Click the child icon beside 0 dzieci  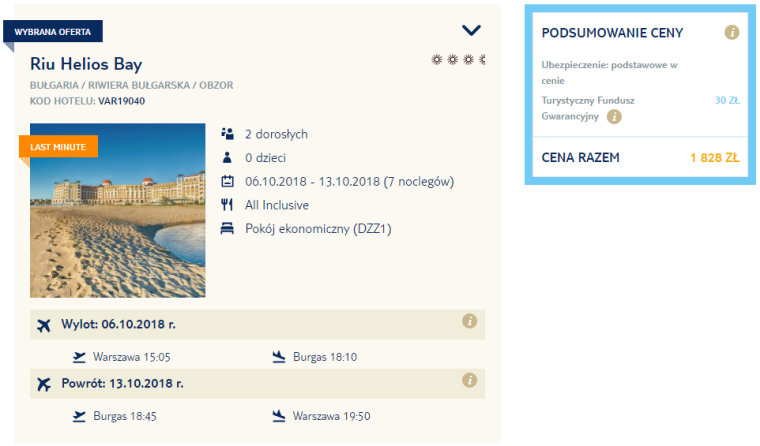[x=227, y=157]
